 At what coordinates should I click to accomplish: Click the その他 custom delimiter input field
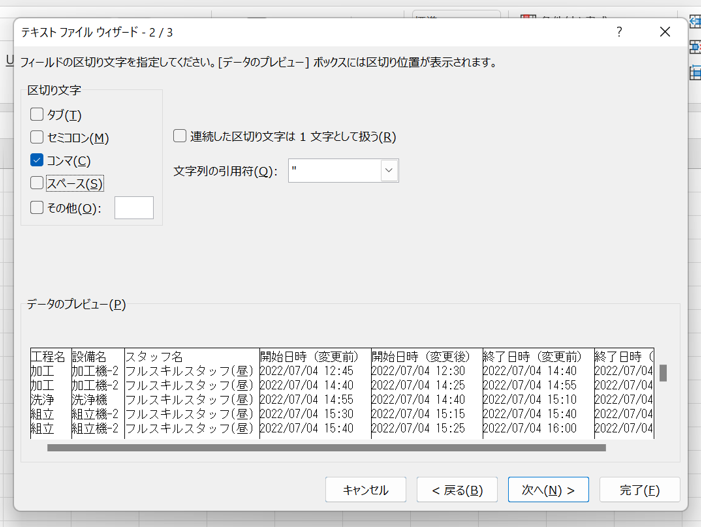[x=134, y=208]
